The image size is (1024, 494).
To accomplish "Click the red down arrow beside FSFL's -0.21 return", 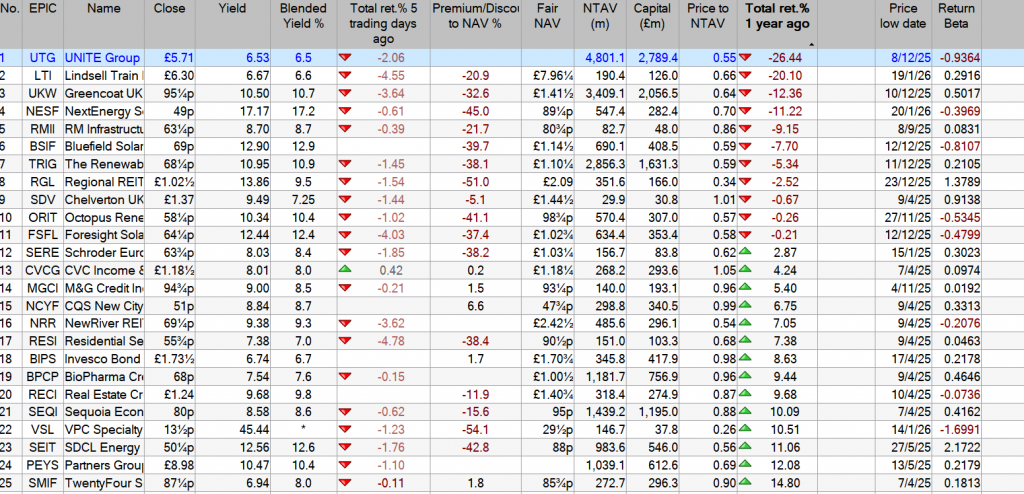I will (746, 233).
